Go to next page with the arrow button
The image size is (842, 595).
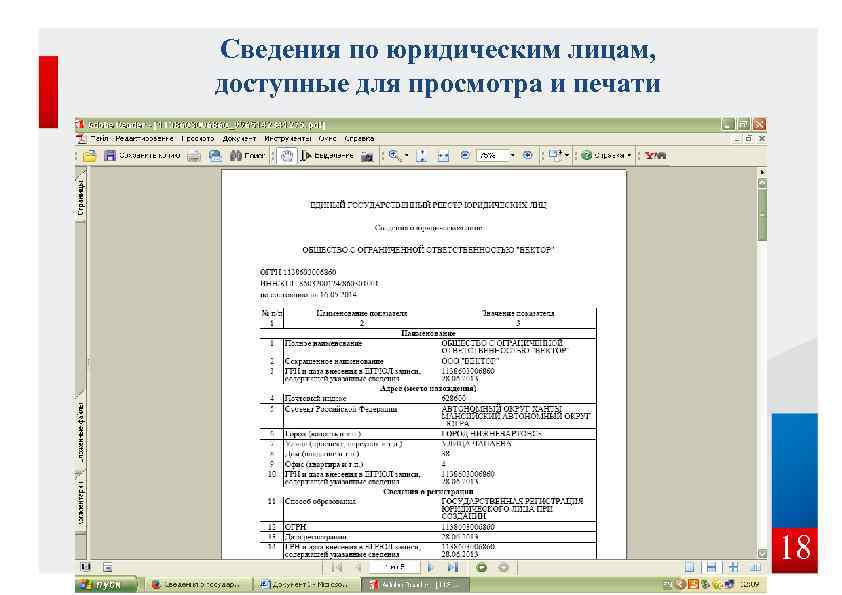pos(431,567)
